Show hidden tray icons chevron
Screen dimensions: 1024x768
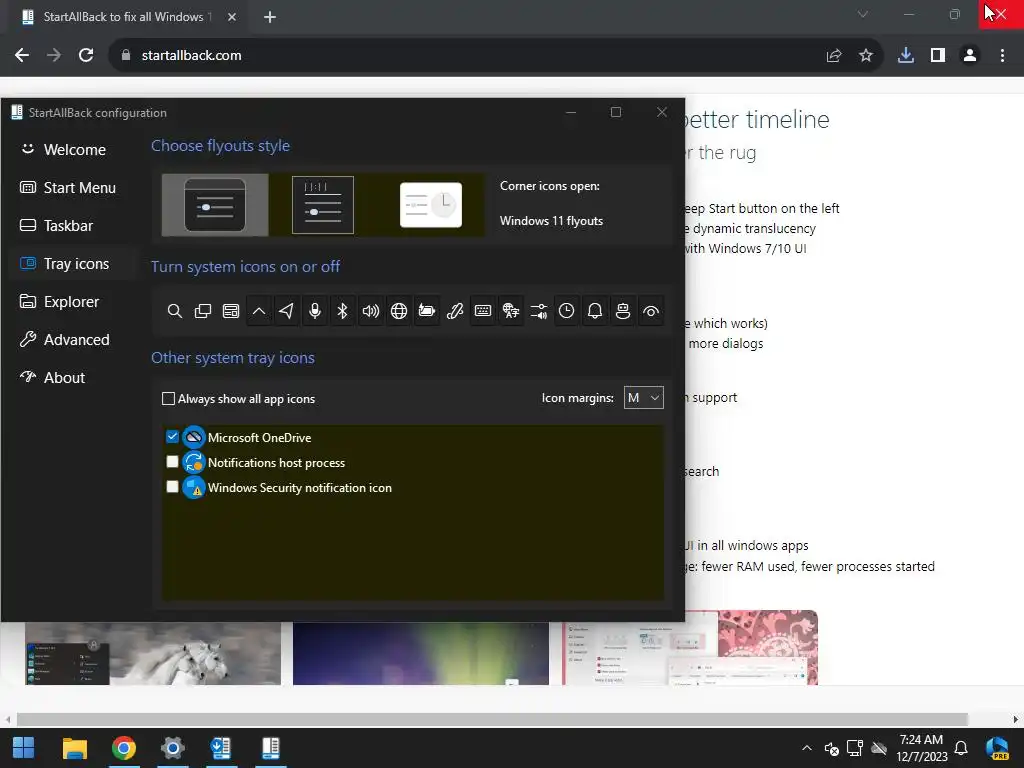[x=807, y=748]
